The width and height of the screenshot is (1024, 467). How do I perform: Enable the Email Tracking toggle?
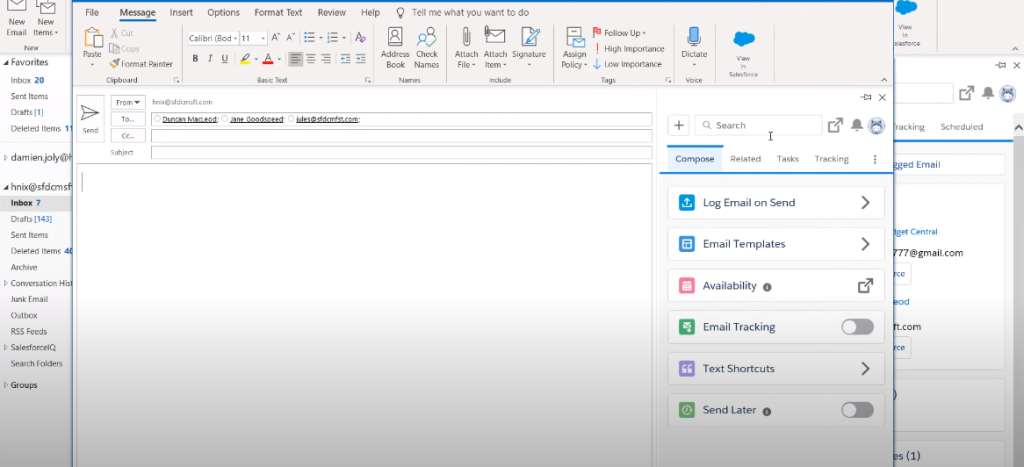tap(857, 327)
